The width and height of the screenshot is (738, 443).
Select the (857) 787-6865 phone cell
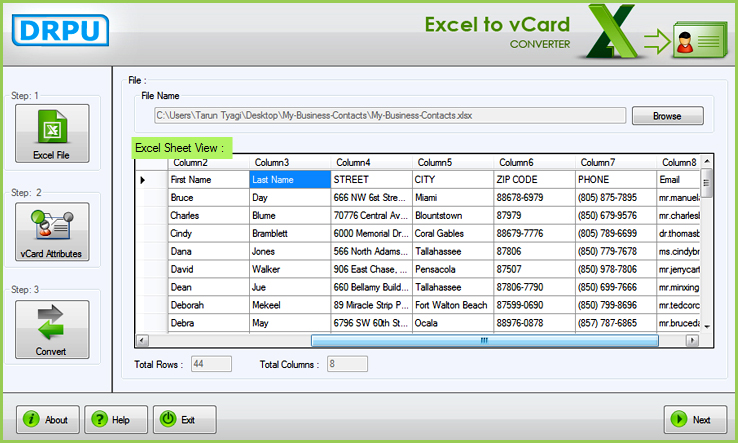(x=616, y=323)
